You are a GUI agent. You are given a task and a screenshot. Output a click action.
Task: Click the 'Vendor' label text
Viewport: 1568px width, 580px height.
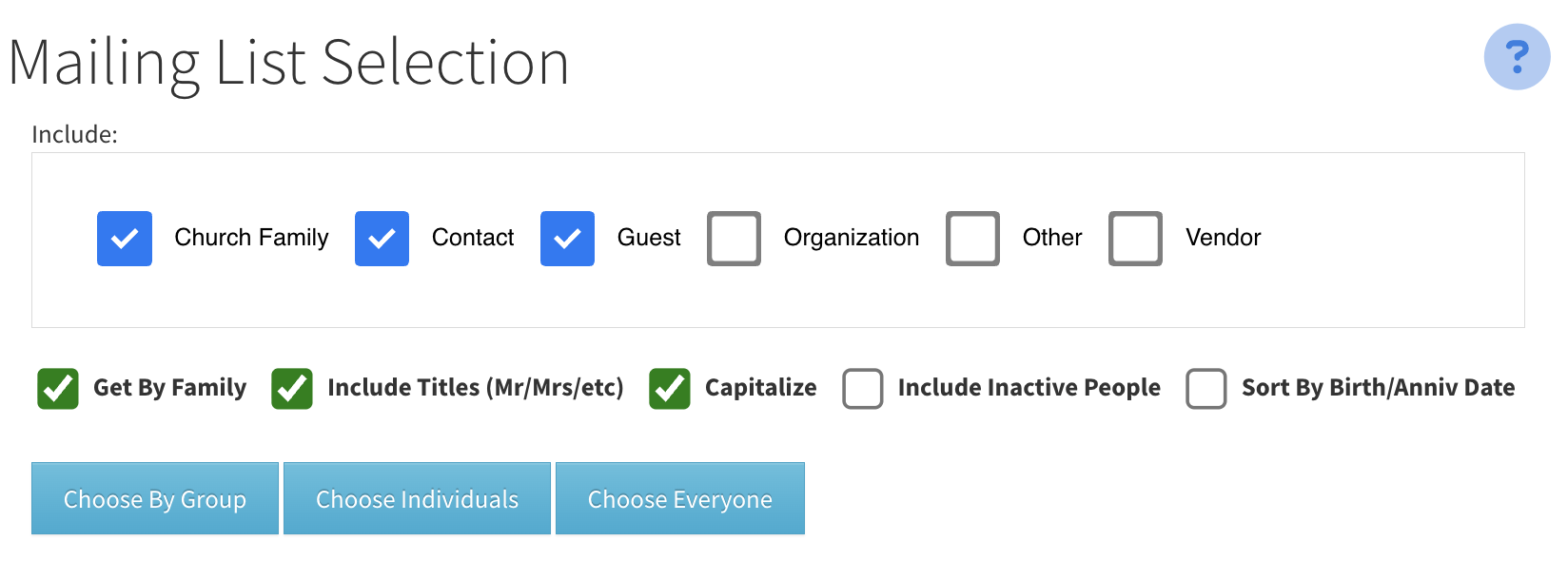(1223, 238)
